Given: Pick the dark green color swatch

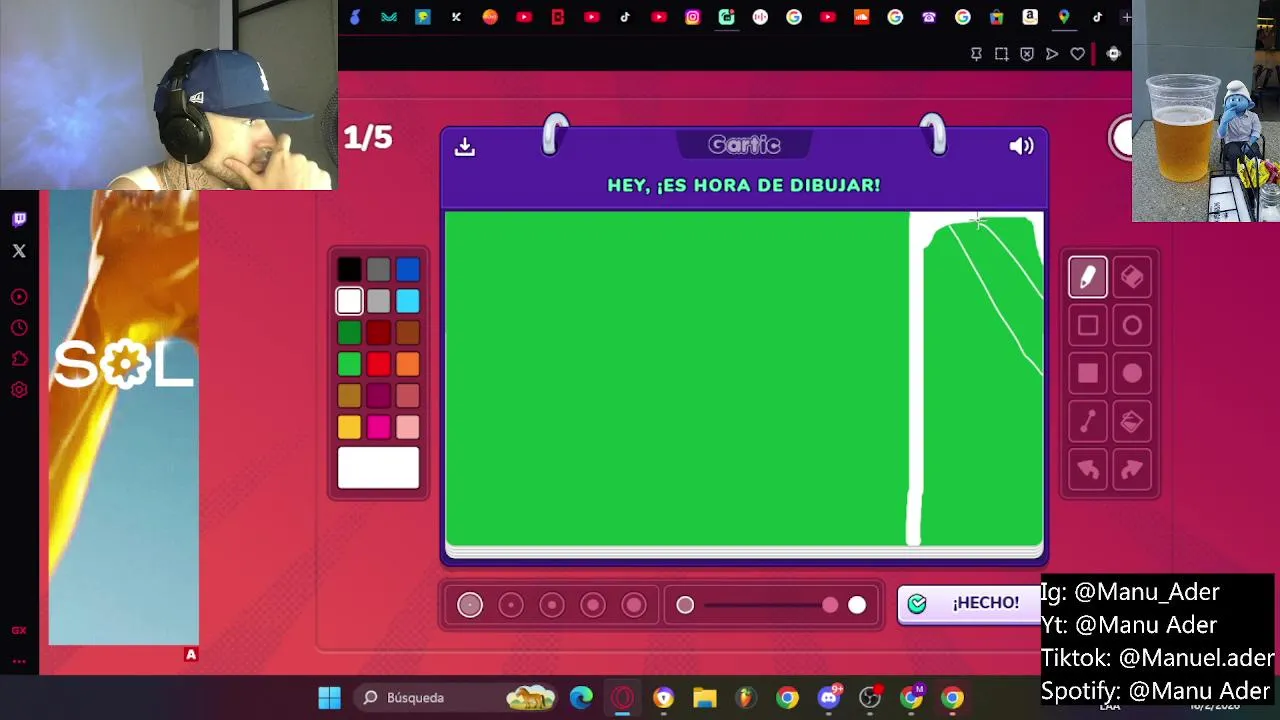Looking at the screenshot, I should click(349, 333).
